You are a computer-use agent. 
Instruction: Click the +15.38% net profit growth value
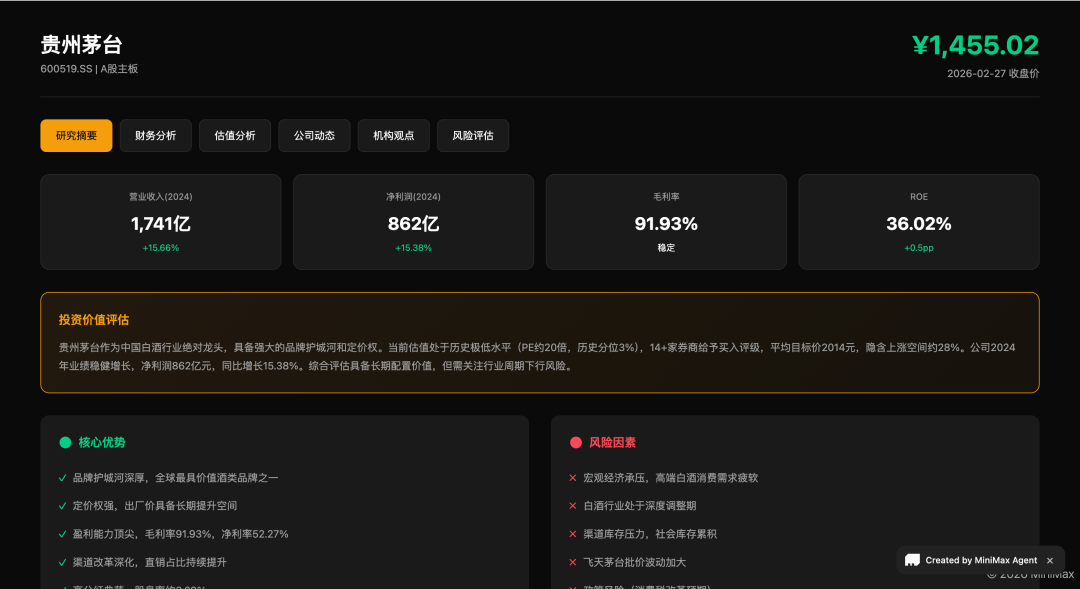413,248
